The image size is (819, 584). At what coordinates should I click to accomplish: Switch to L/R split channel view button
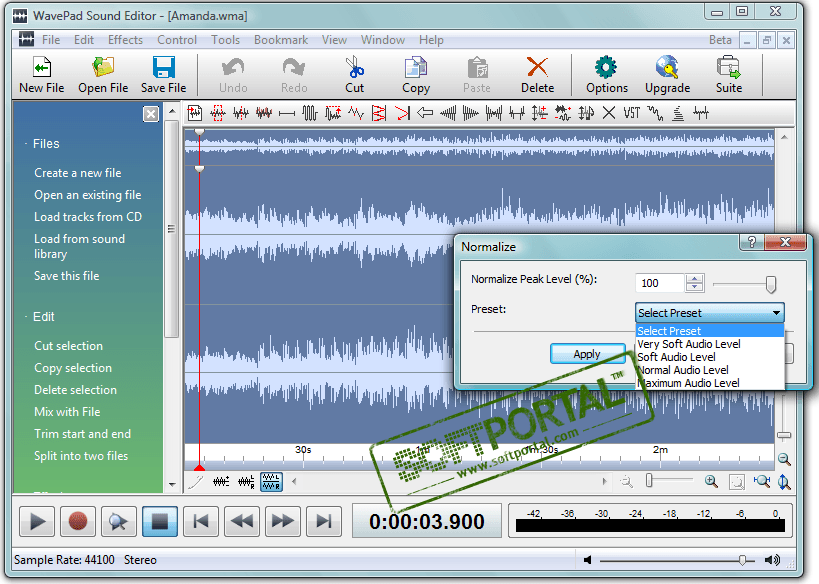[246, 481]
